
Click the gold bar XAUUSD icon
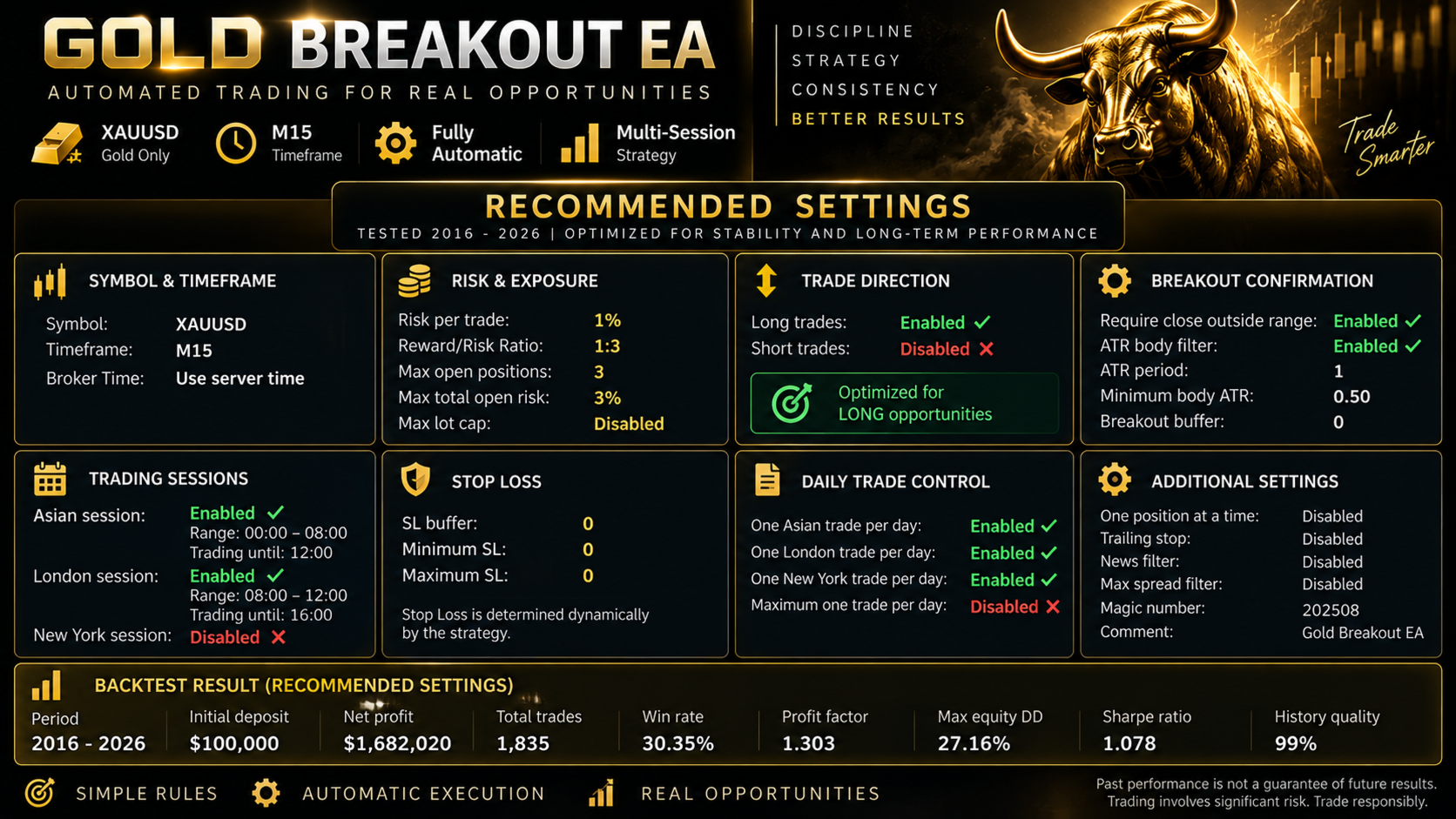57,144
